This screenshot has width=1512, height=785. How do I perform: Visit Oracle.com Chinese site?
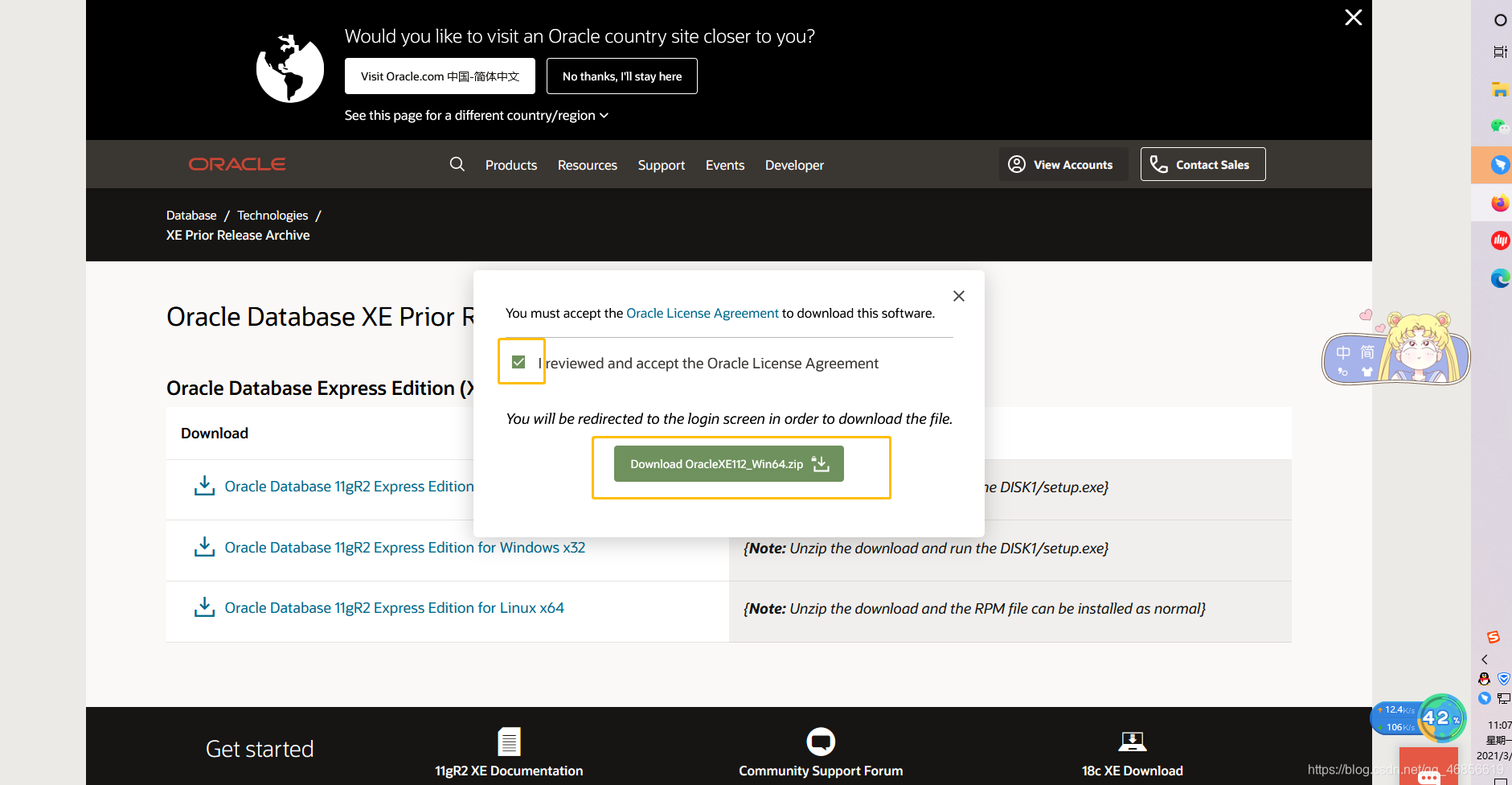[440, 76]
